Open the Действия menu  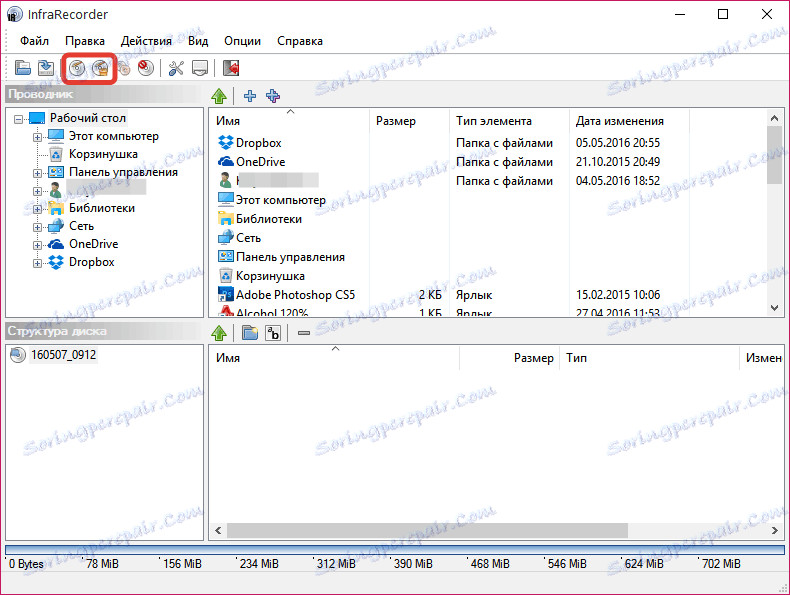pyautogui.click(x=146, y=41)
